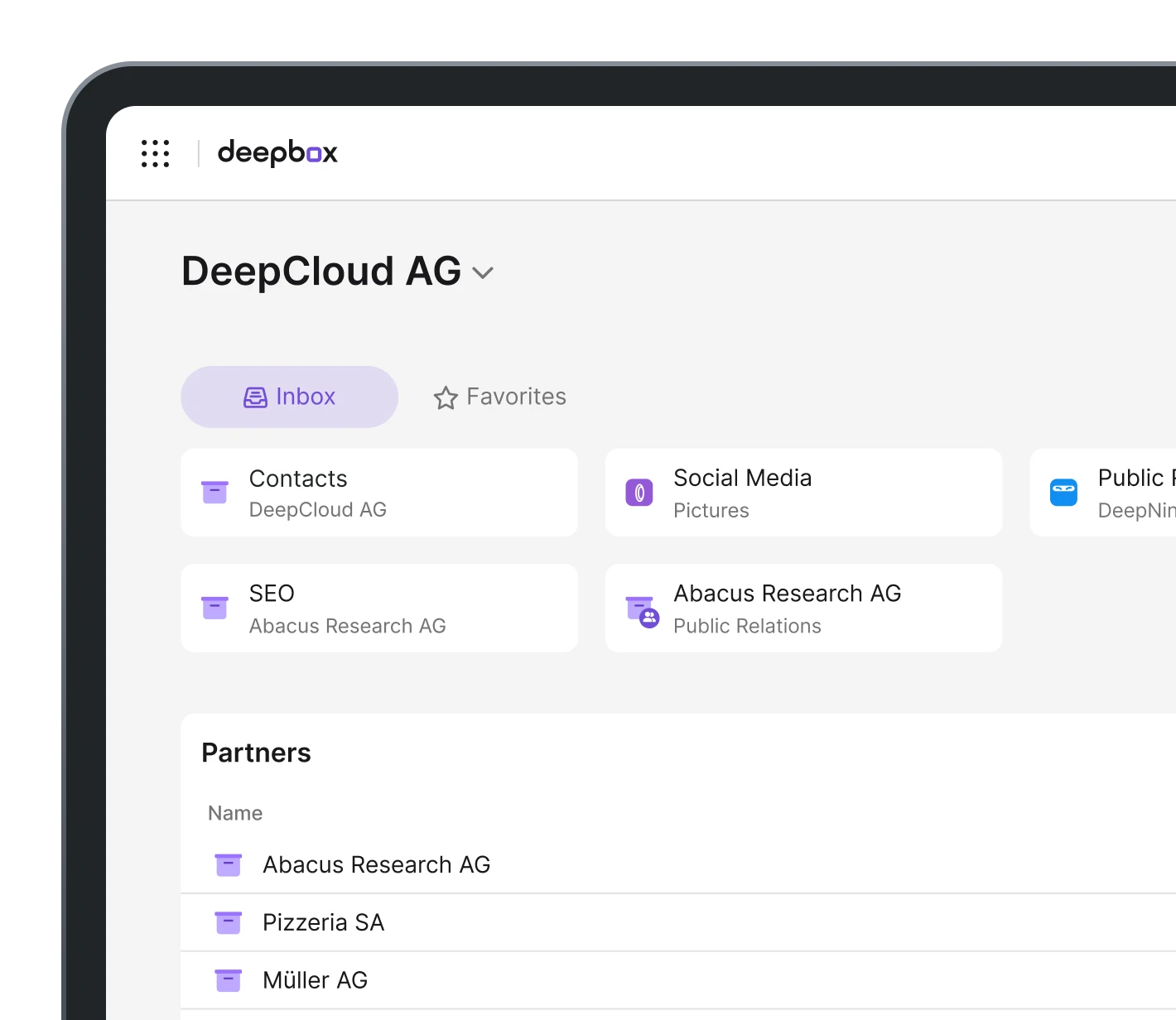
Task: Click the box icon beside Pizzeria SA
Action: 229,922
